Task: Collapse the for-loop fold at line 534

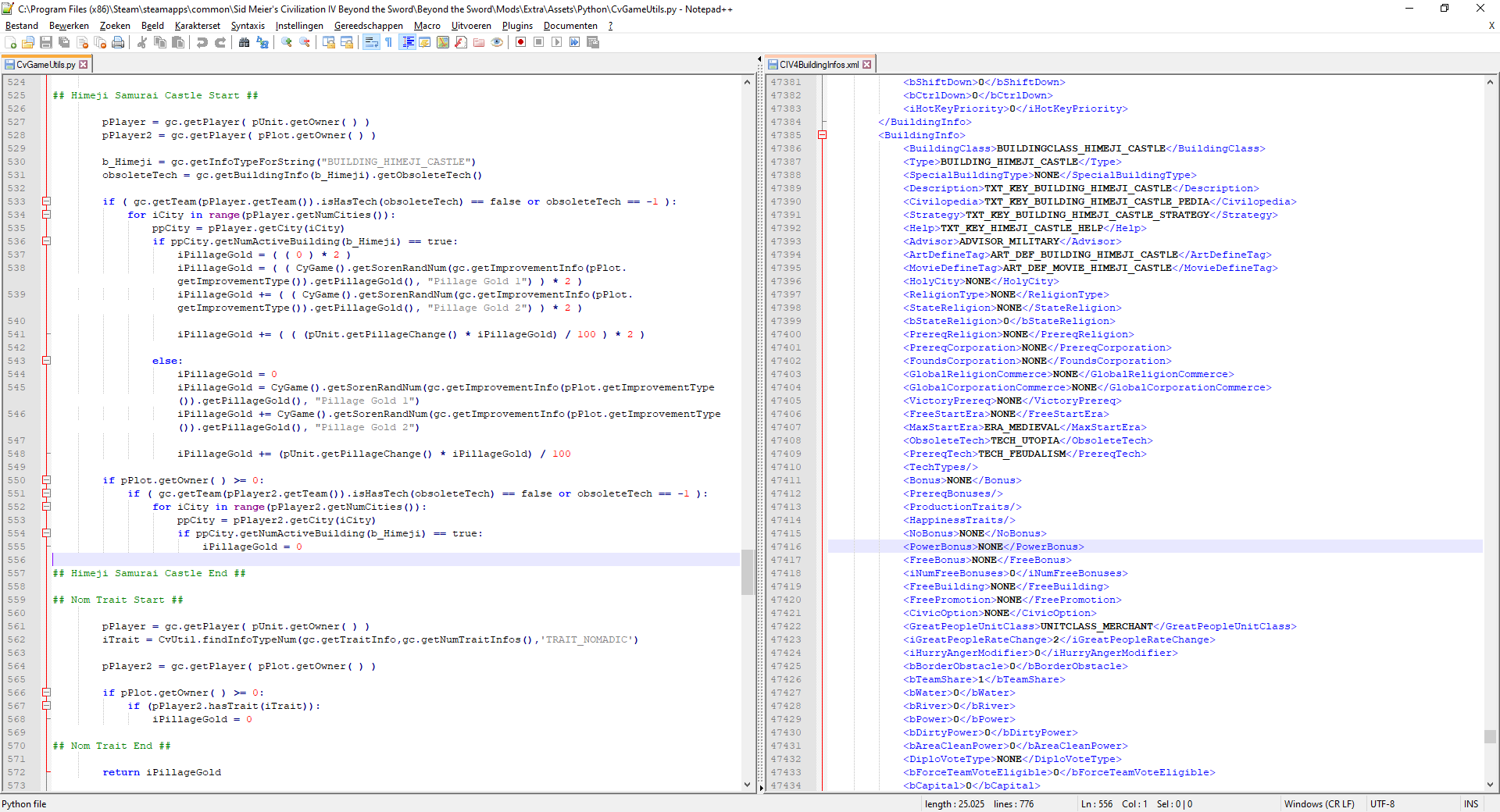Action: coord(46,215)
